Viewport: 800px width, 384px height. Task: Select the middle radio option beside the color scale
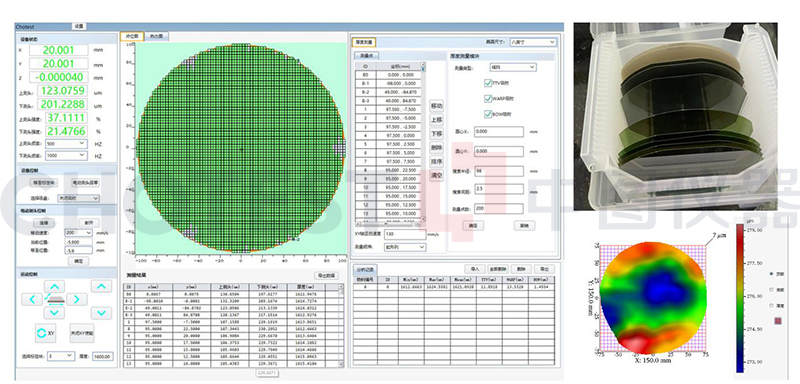coord(770,290)
